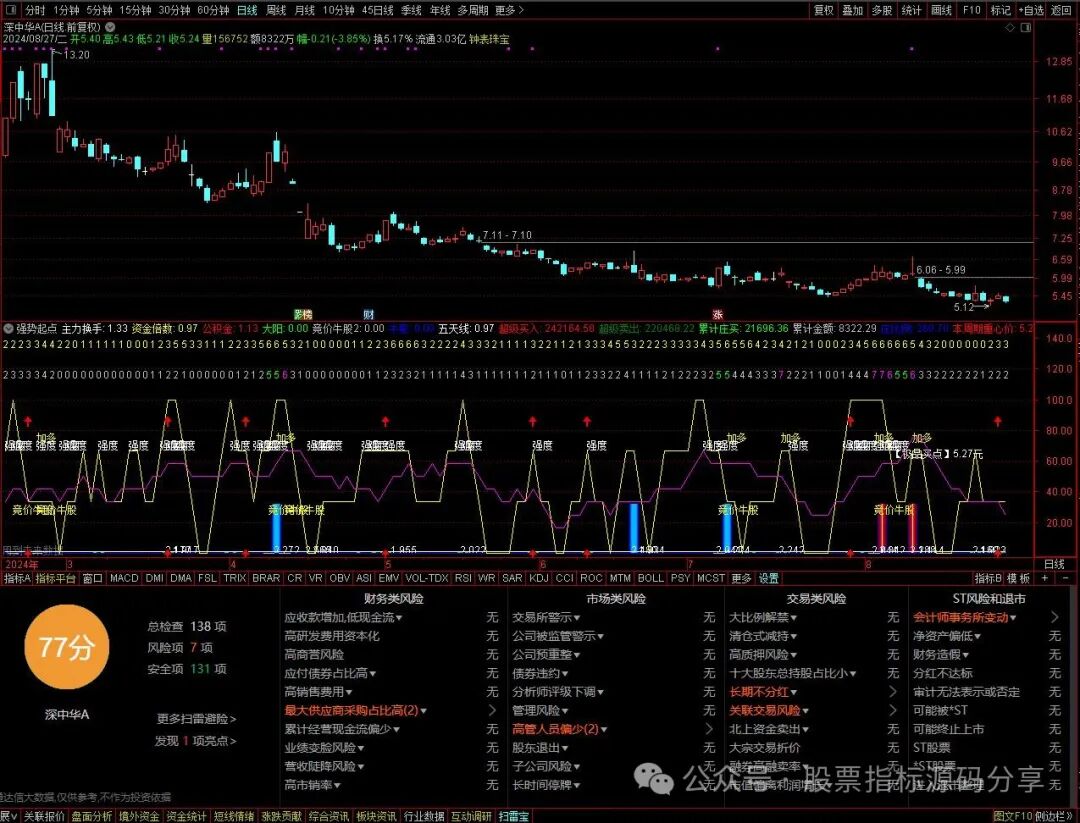Switch to the 5分钟 period
The image size is (1080, 823).
pyautogui.click(x=99, y=10)
